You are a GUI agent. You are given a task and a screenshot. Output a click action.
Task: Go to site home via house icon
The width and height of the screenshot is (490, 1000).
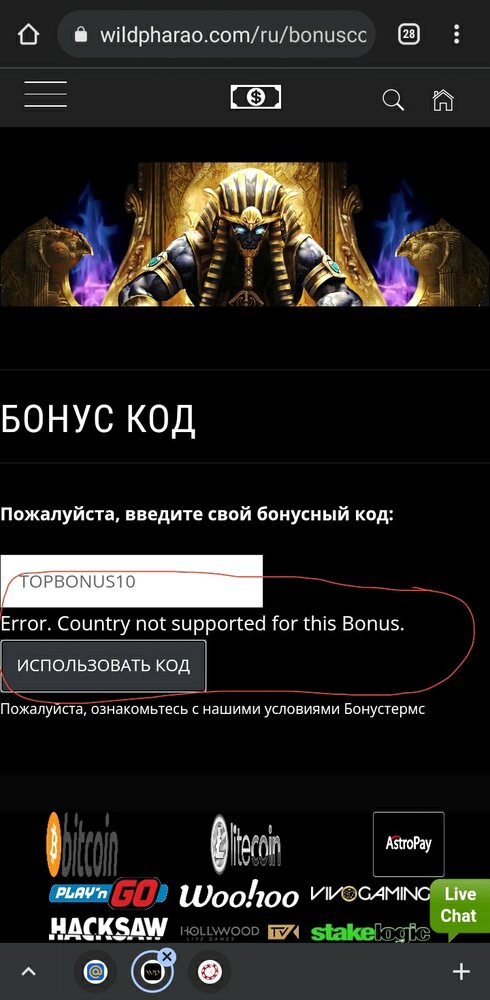443,100
